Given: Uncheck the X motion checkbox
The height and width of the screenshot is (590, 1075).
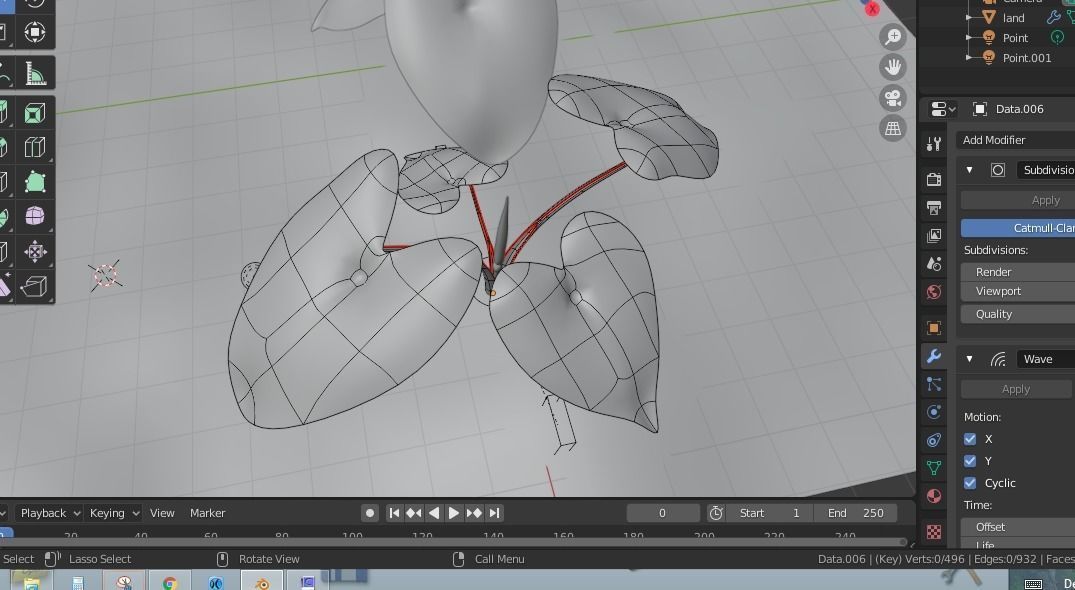Looking at the screenshot, I should point(970,439).
